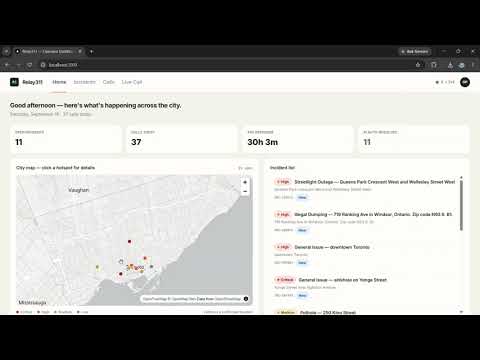
Task: Click New status tag on Illegal Dumping
Action: pos(302,230)
